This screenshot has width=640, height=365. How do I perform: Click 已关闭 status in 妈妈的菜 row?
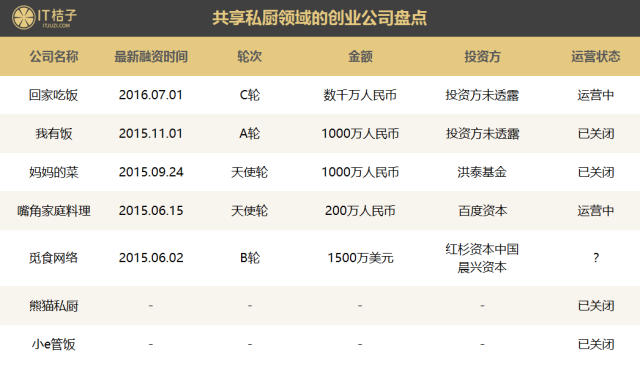596,172
